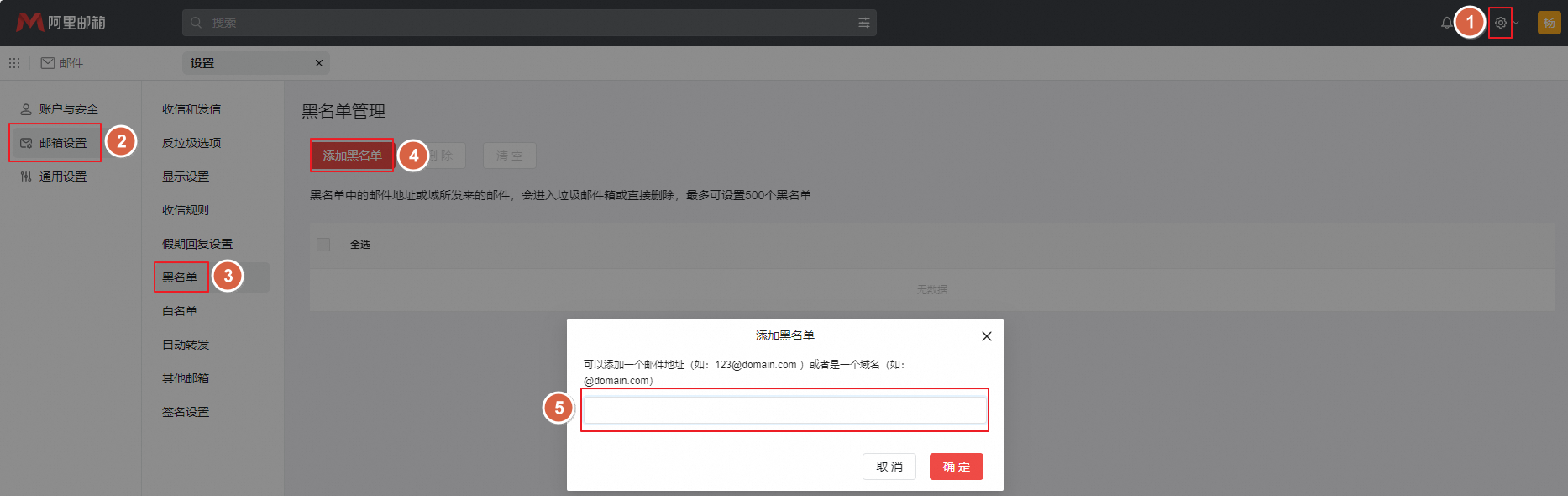Click the 搜索 search box
Image resolution: width=1568 pixels, height=496 pixels.
(521, 23)
